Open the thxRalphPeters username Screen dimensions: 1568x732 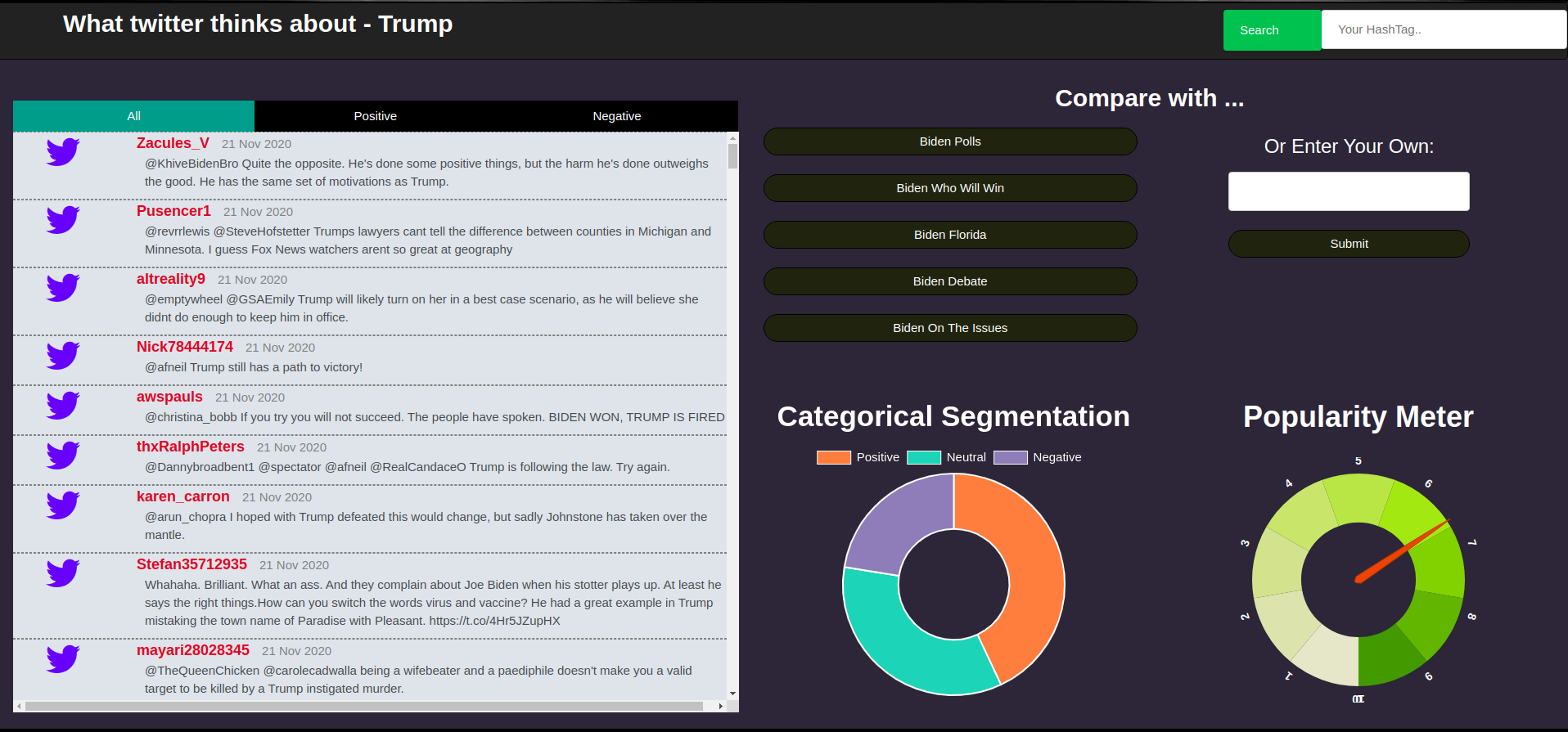click(x=191, y=447)
